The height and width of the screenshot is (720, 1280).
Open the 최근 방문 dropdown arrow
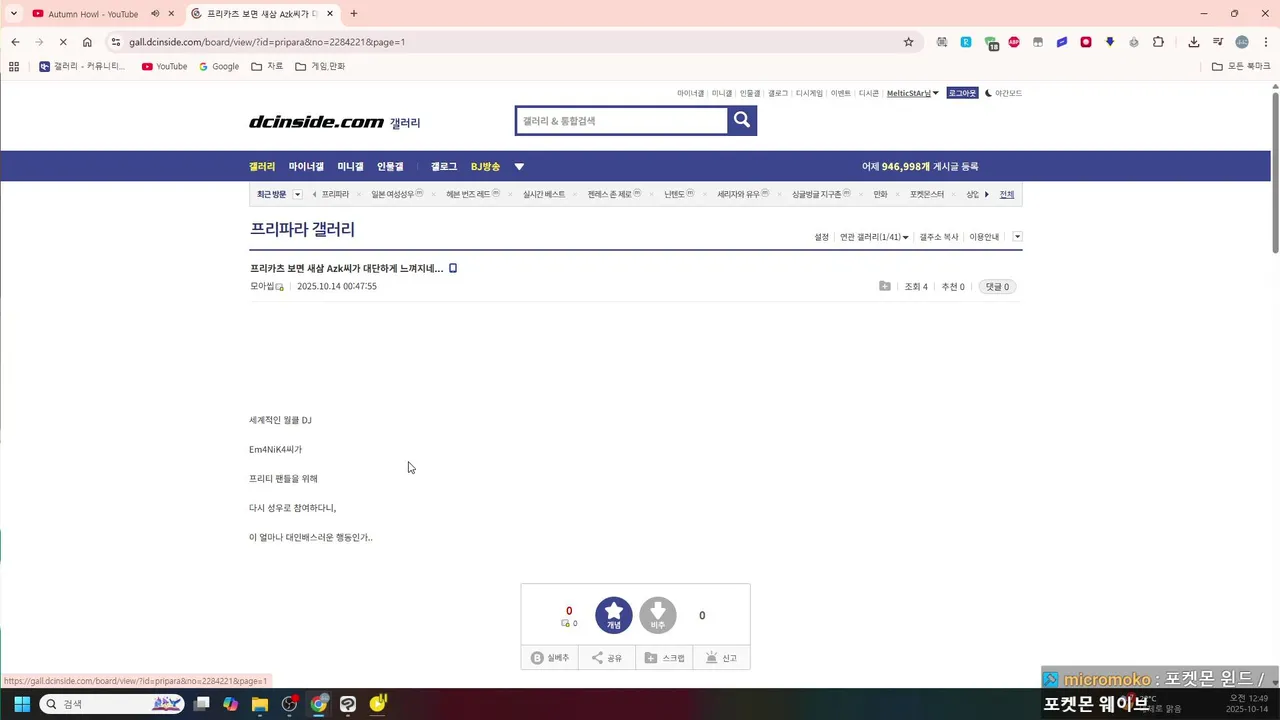tap(297, 194)
